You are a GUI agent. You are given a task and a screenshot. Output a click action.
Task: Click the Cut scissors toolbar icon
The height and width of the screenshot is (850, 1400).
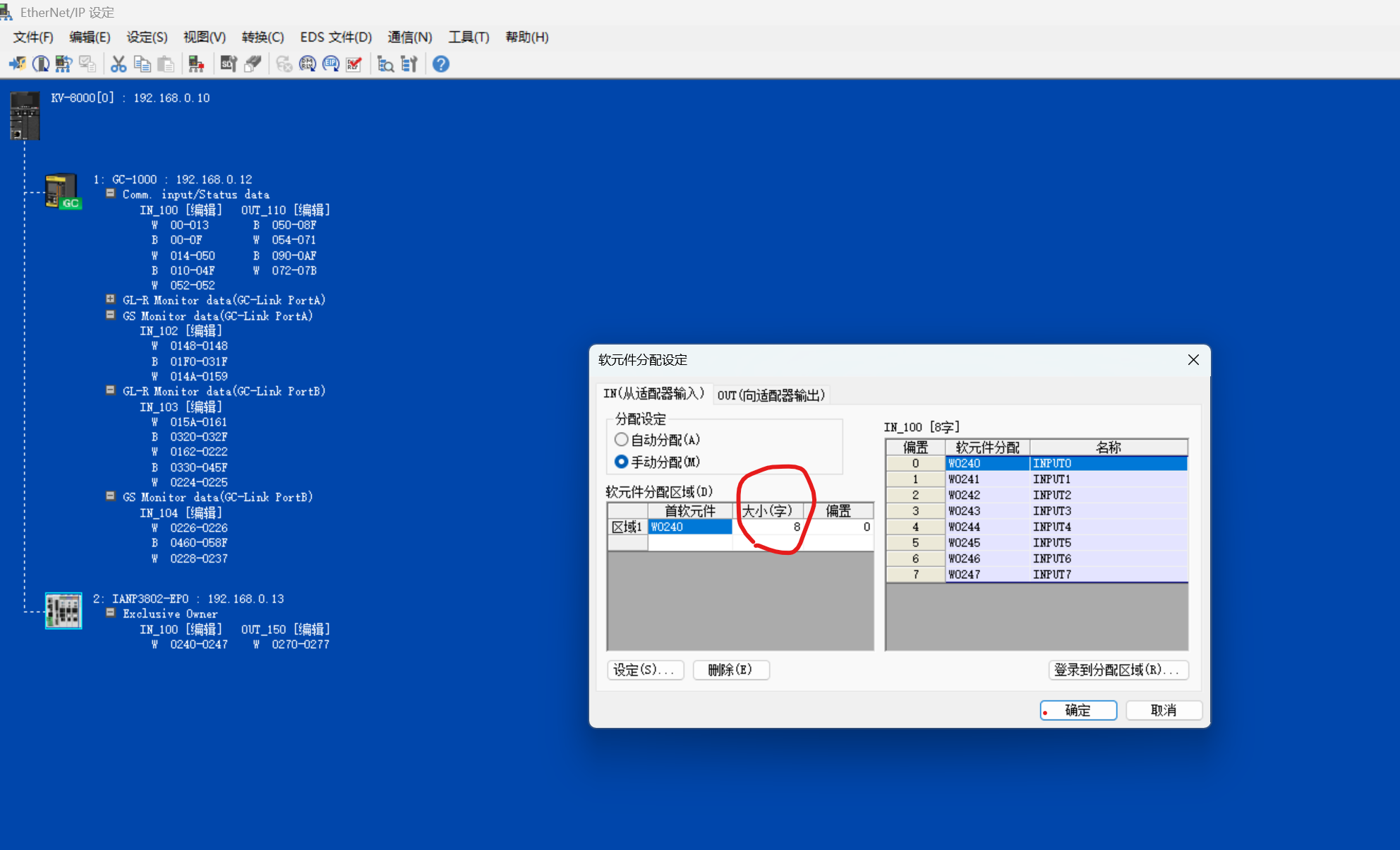tap(119, 64)
